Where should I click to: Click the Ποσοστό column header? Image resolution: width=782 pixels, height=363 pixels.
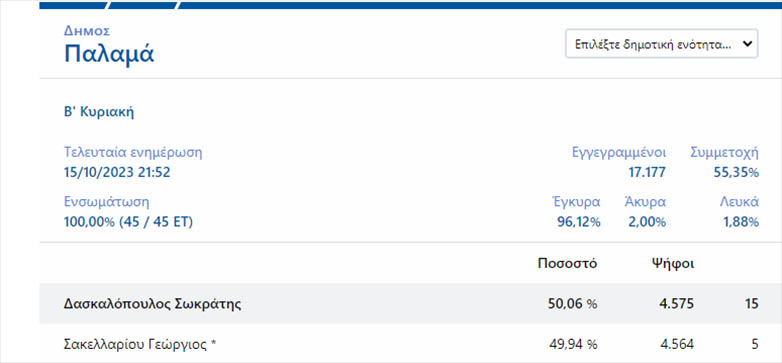pyautogui.click(x=567, y=264)
